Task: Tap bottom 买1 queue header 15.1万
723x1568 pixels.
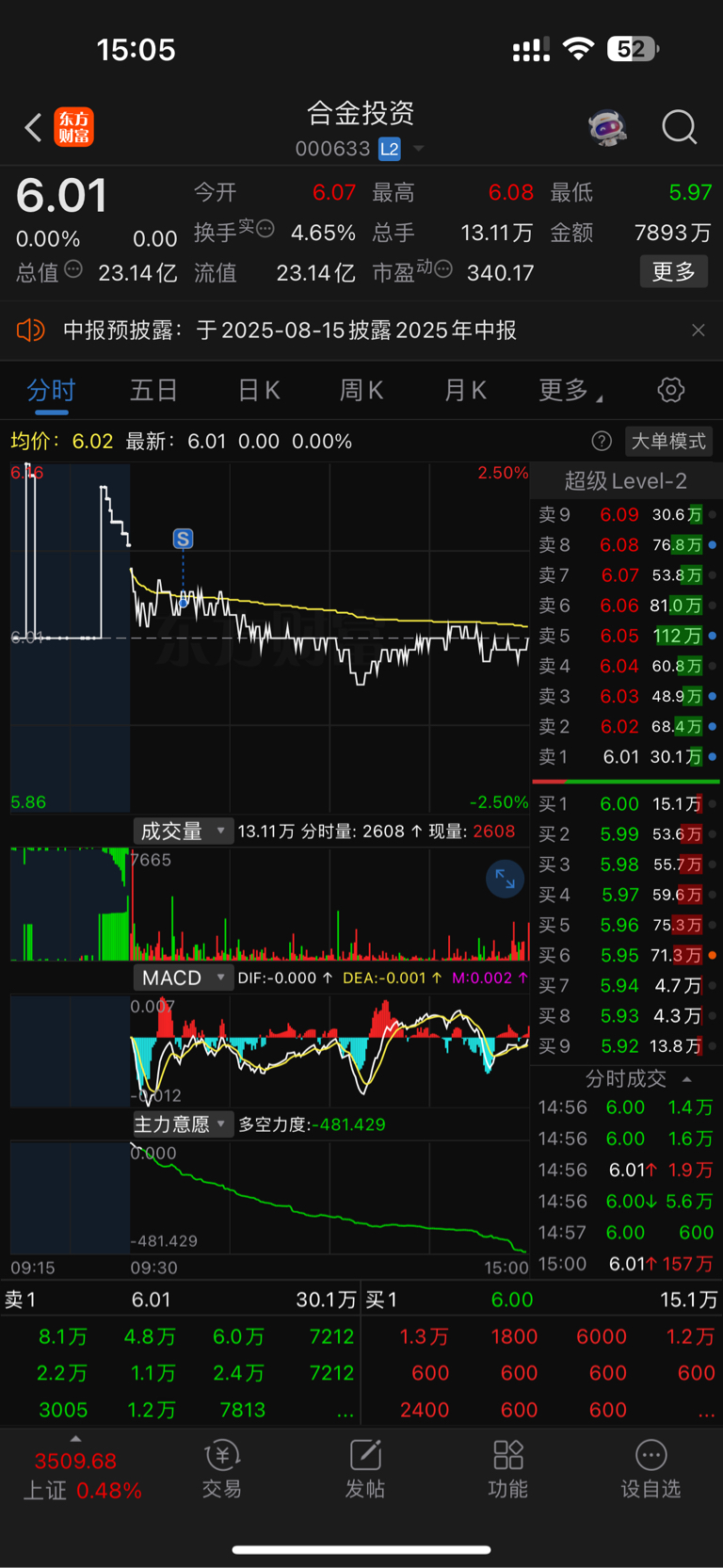Action: click(x=541, y=1300)
